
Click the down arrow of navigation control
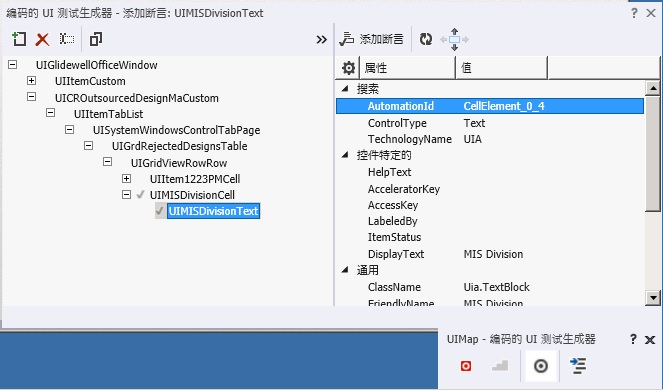(455, 47)
